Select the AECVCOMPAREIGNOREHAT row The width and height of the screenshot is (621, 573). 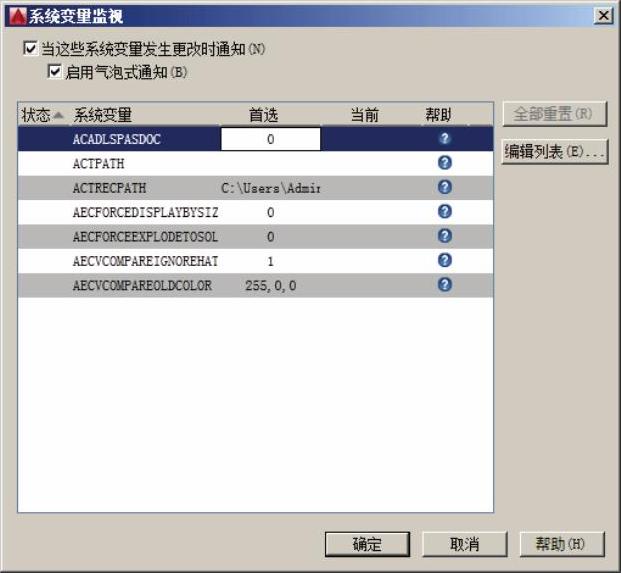coord(255,261)
